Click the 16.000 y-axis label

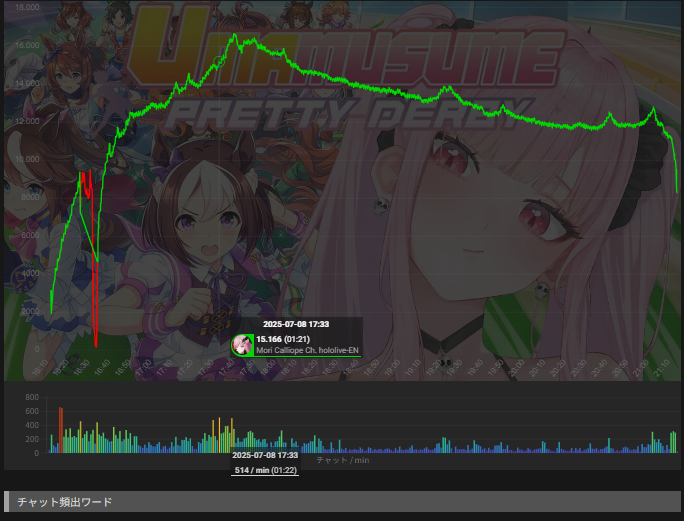pos(27,45)
